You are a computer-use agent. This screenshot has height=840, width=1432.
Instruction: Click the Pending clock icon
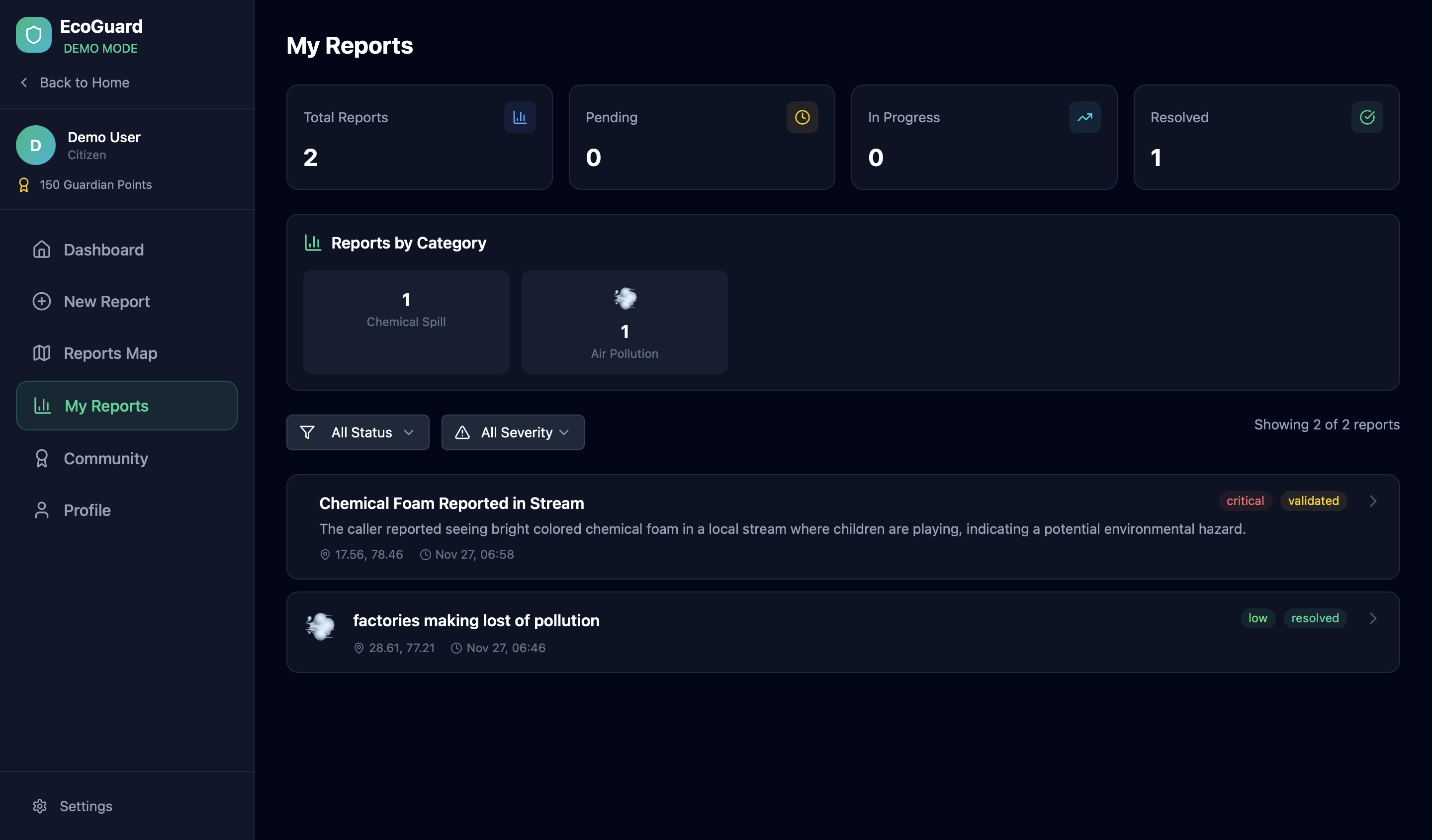pyautogui.click(x=802, y=118)
